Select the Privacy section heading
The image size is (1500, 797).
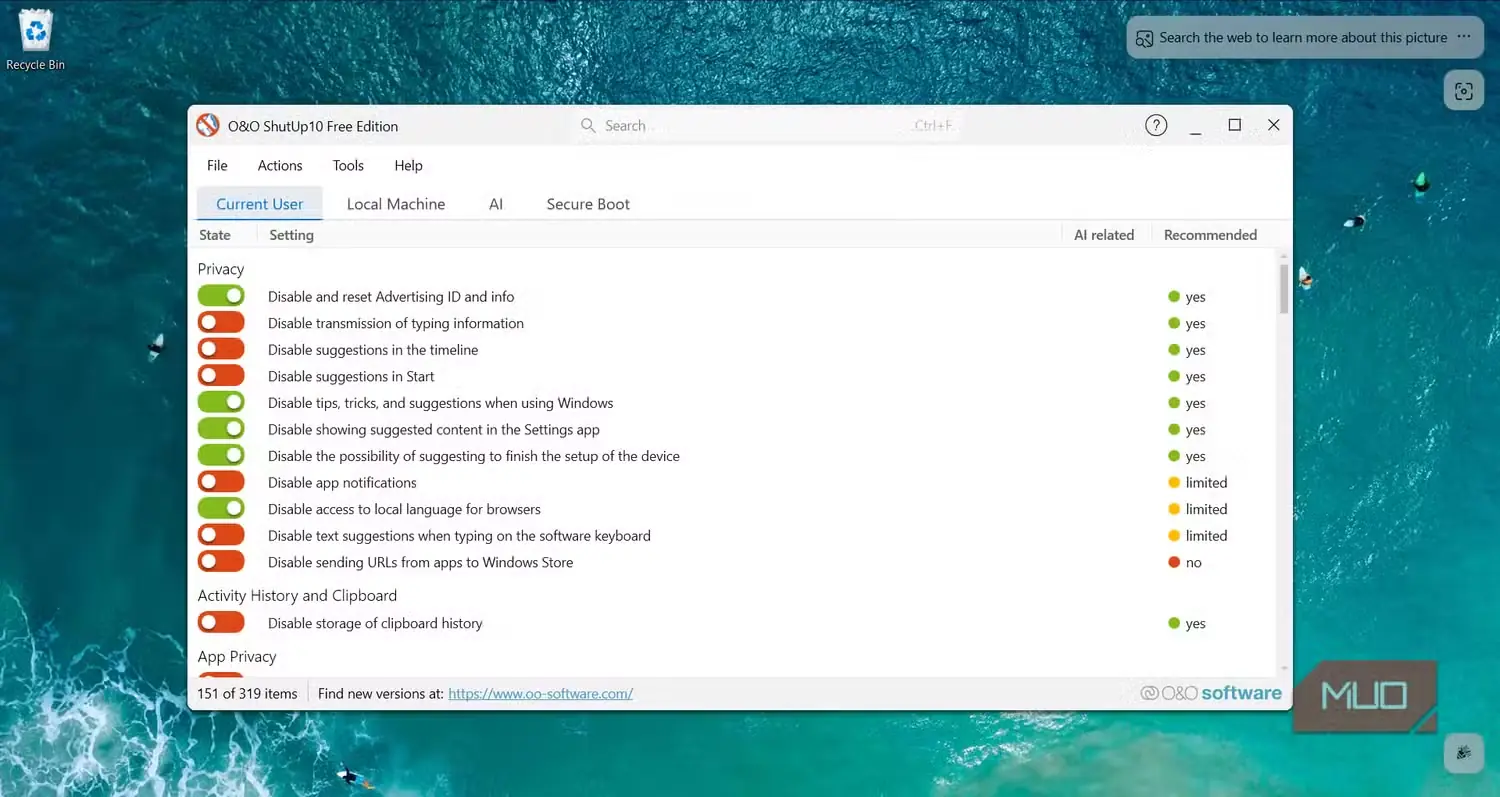(221, 269)
